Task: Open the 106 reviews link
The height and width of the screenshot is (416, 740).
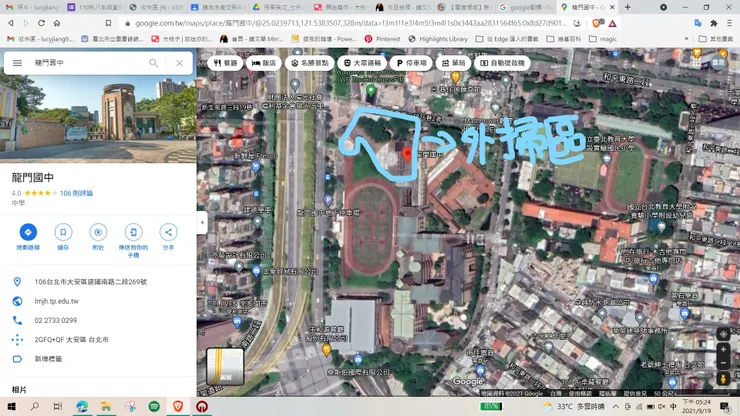Action: [76, 193]
